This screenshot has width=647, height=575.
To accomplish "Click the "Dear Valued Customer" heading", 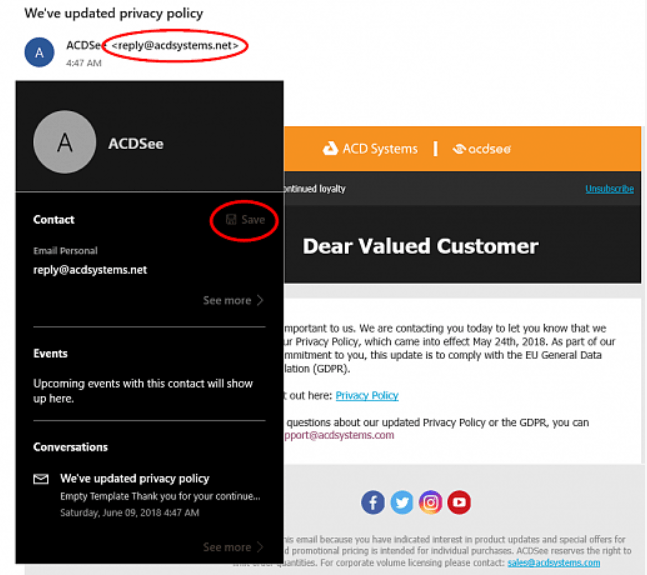I will (x=420, y=246).
